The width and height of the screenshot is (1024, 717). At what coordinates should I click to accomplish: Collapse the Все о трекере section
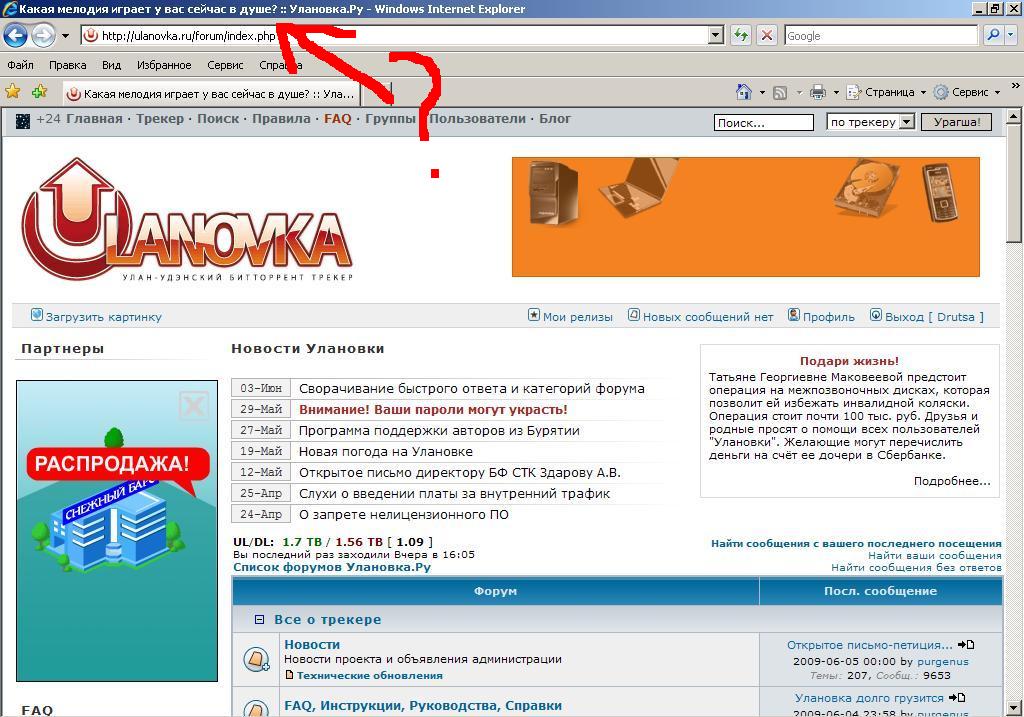258,619
